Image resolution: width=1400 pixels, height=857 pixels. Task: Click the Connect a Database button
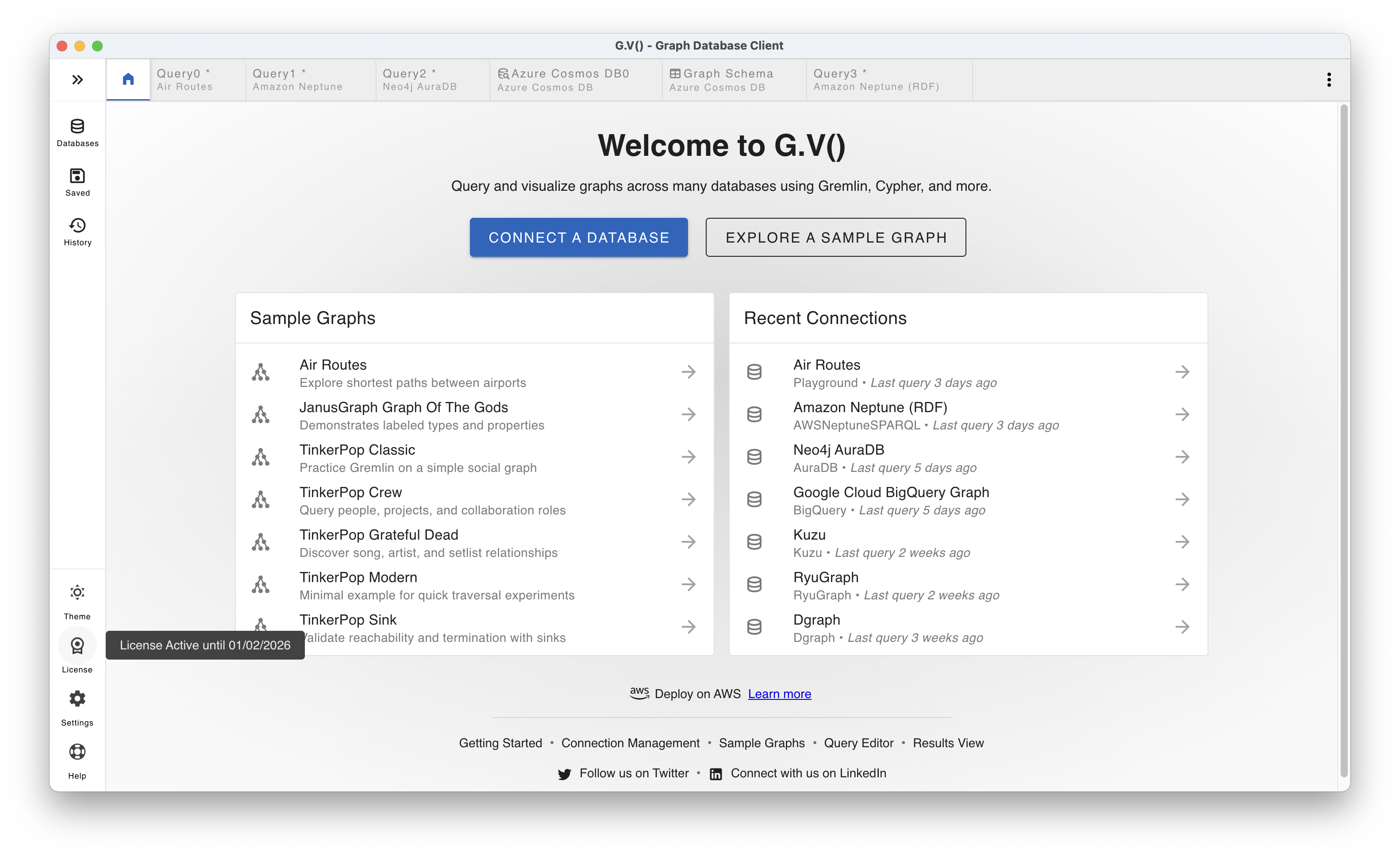click(578, 237)
